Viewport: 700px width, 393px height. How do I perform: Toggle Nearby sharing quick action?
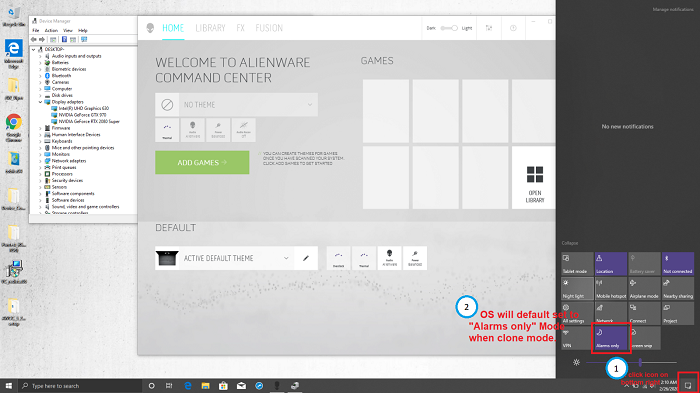pyautogui.click(x=678, y=288)
